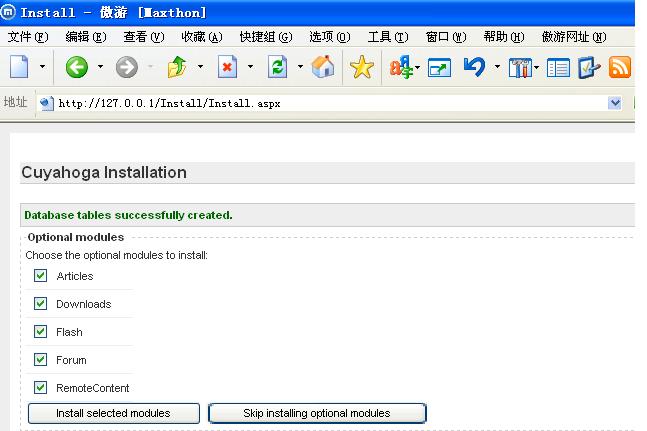Click the full screen window icon
647x431 pixels.
439,68
